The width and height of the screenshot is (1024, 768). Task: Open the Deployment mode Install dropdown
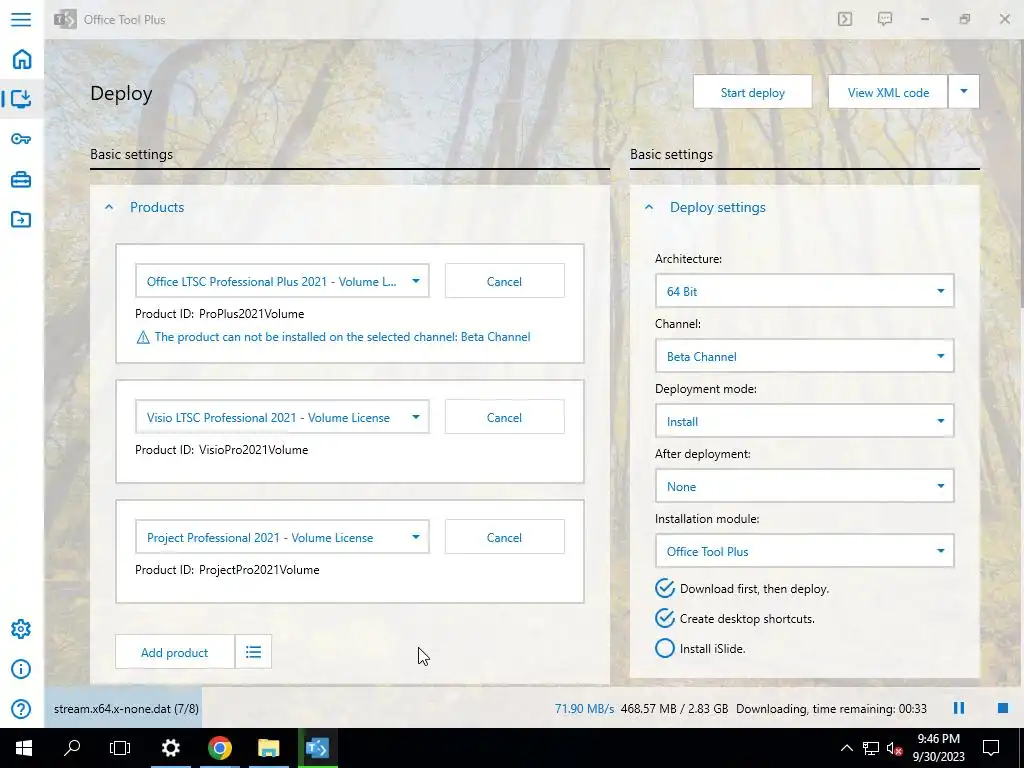click(804, 421)
